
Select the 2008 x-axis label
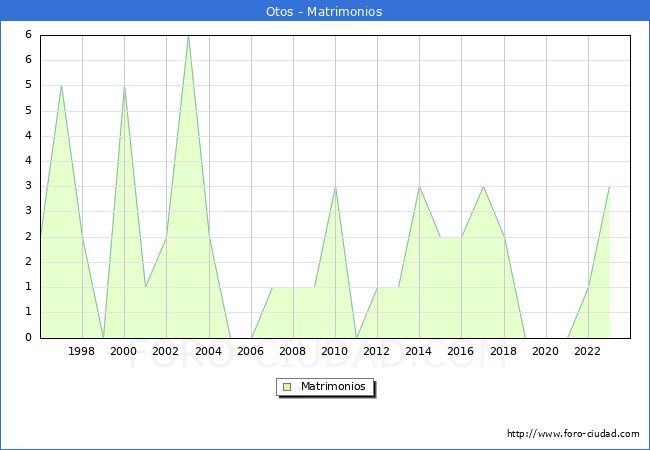[x=292, y=351]
